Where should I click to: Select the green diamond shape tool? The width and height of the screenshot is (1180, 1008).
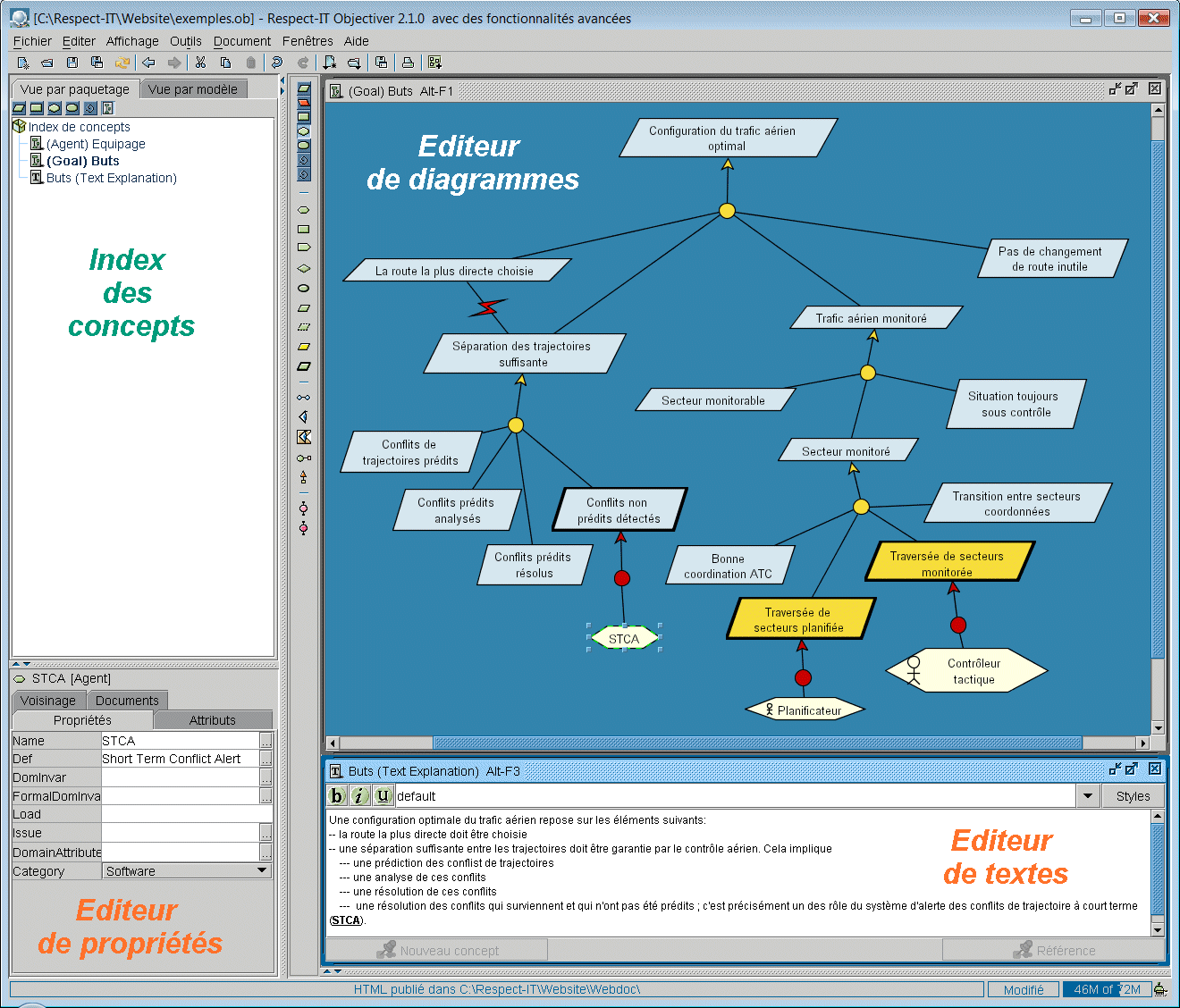click(x=303, y=268)
